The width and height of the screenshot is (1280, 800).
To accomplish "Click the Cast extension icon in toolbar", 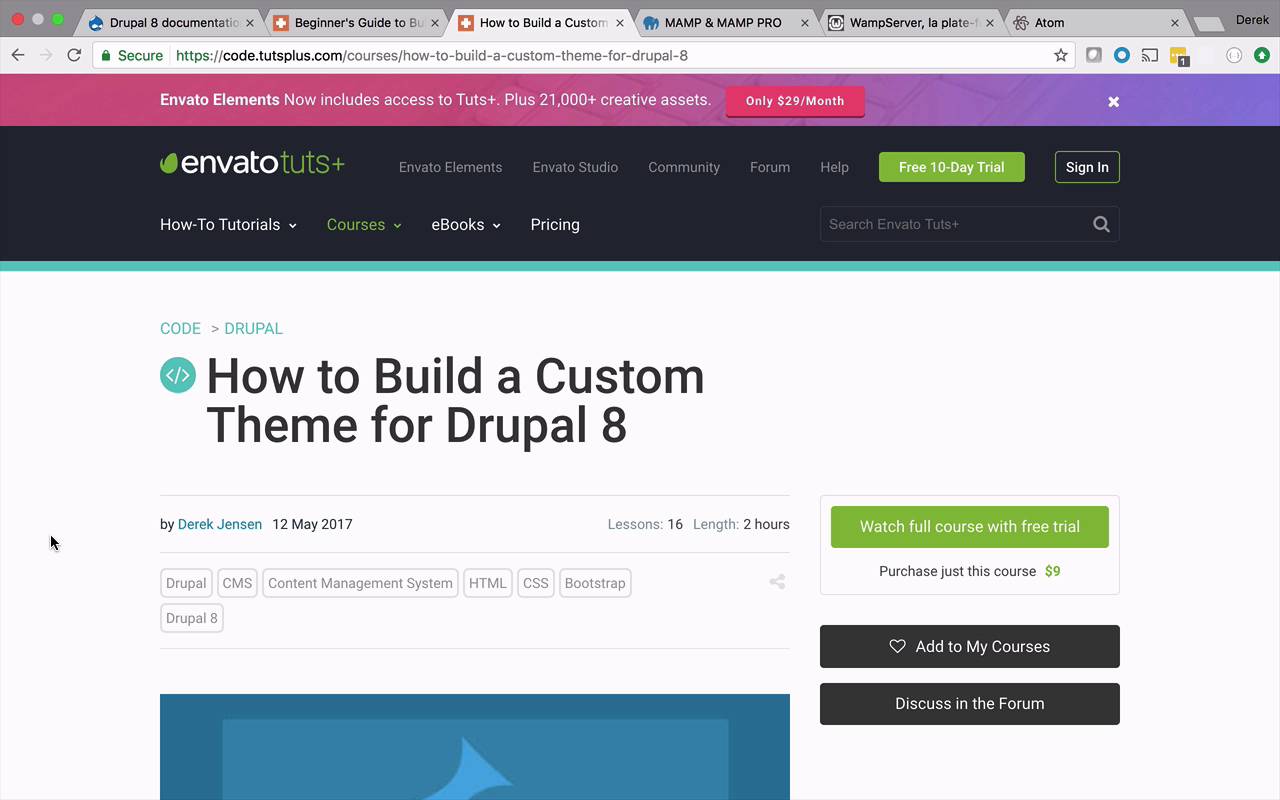I will click(1150, 55).
